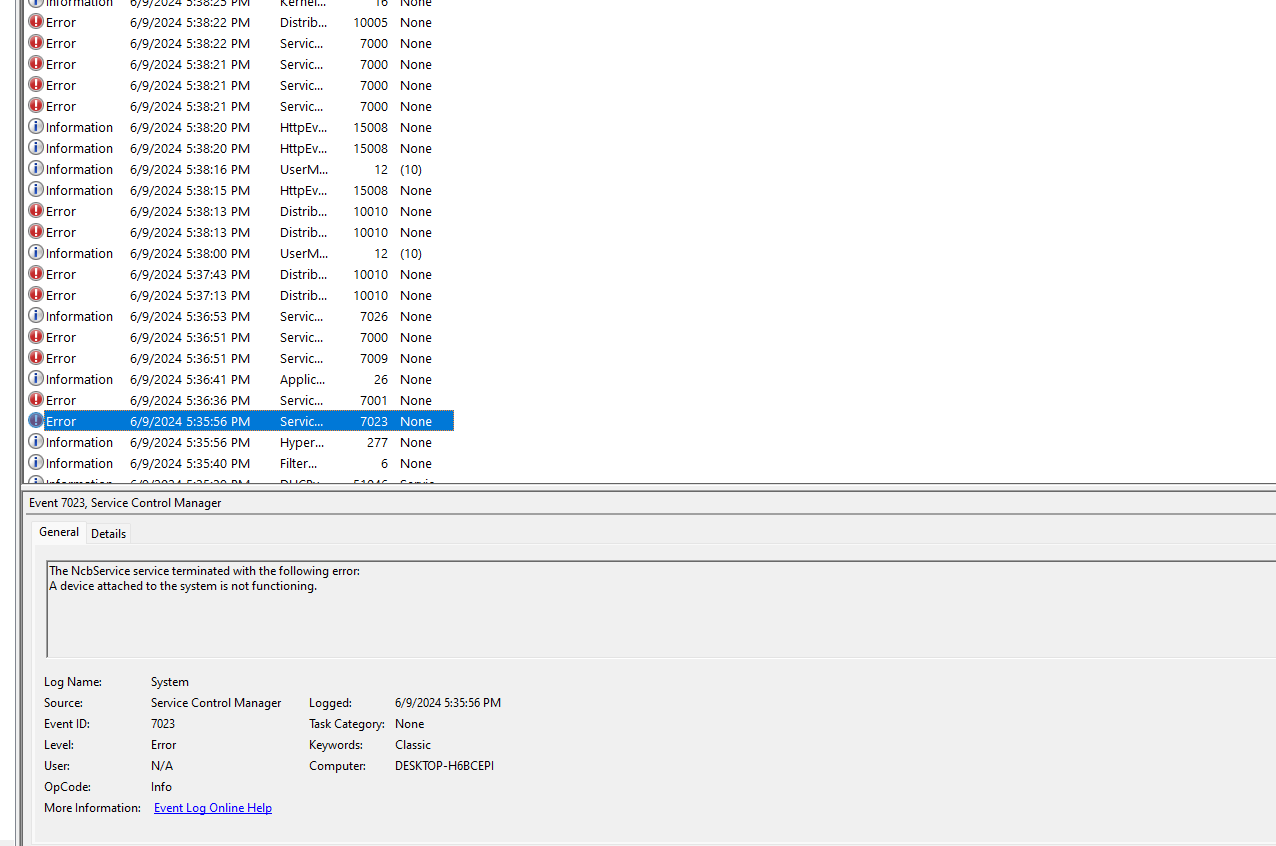Click the event ID cell "7009"

[374, 358]
